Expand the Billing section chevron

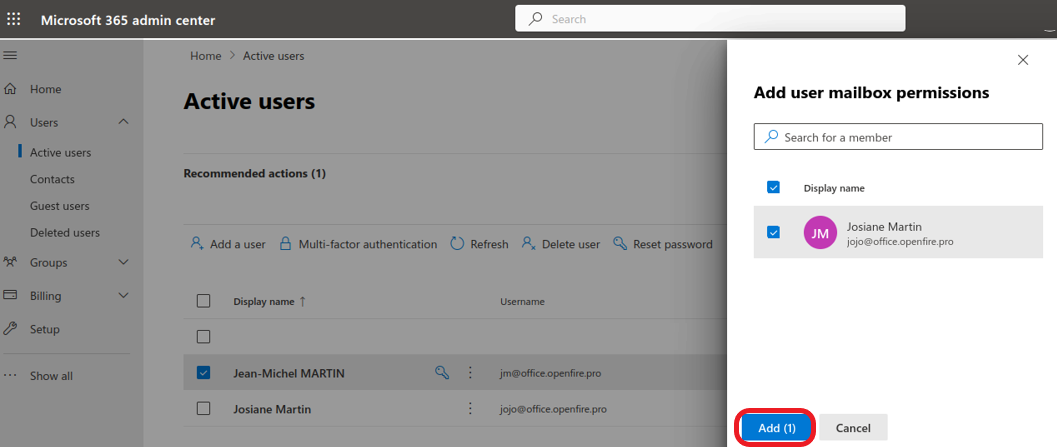point(123,295)
